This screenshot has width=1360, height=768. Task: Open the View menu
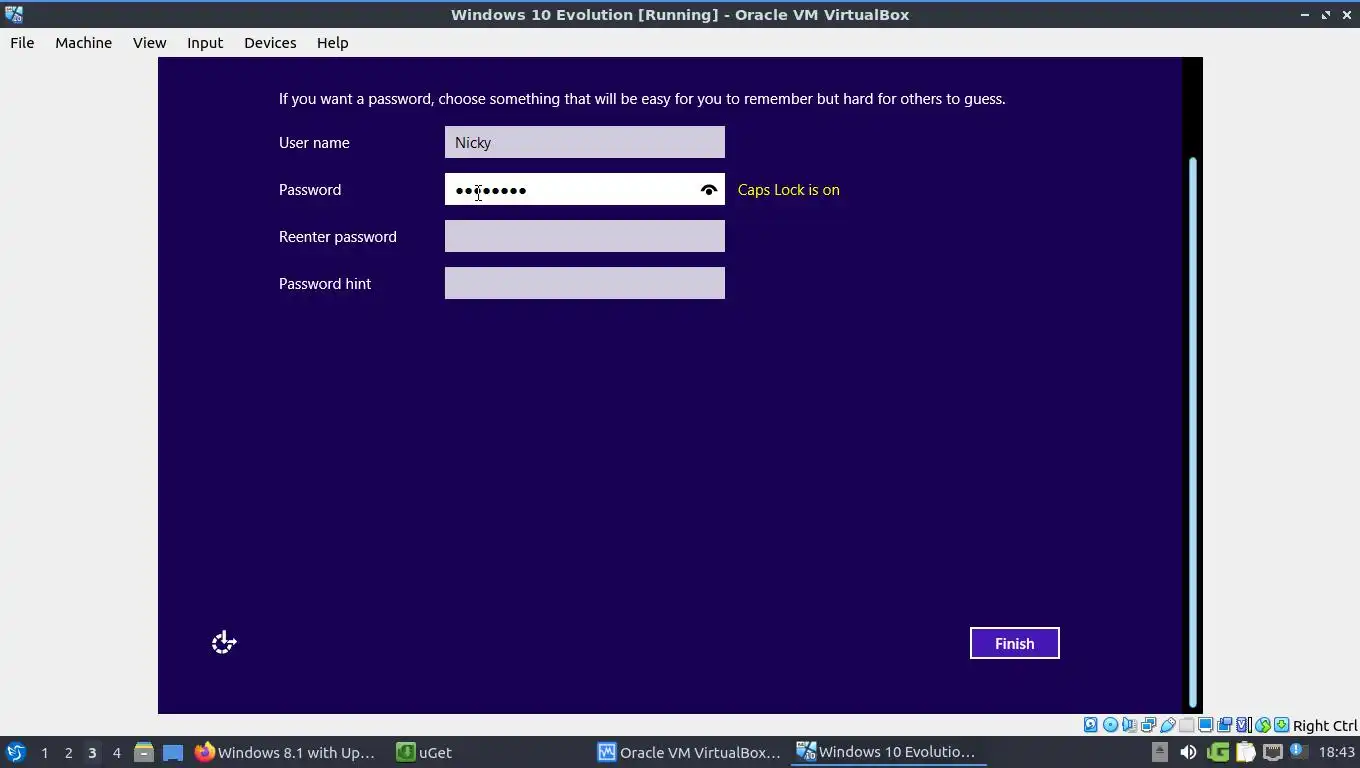(149, 43)
